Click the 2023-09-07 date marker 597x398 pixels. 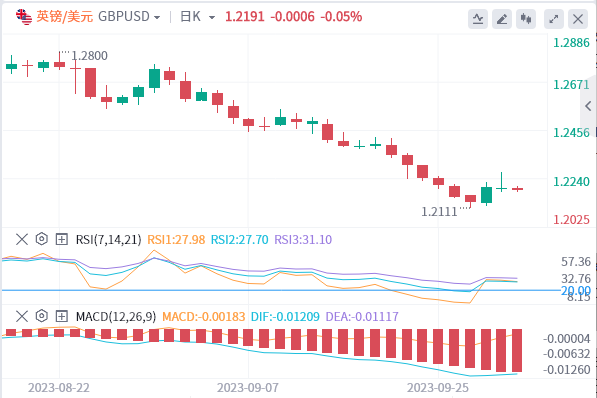tap(248, 388)
